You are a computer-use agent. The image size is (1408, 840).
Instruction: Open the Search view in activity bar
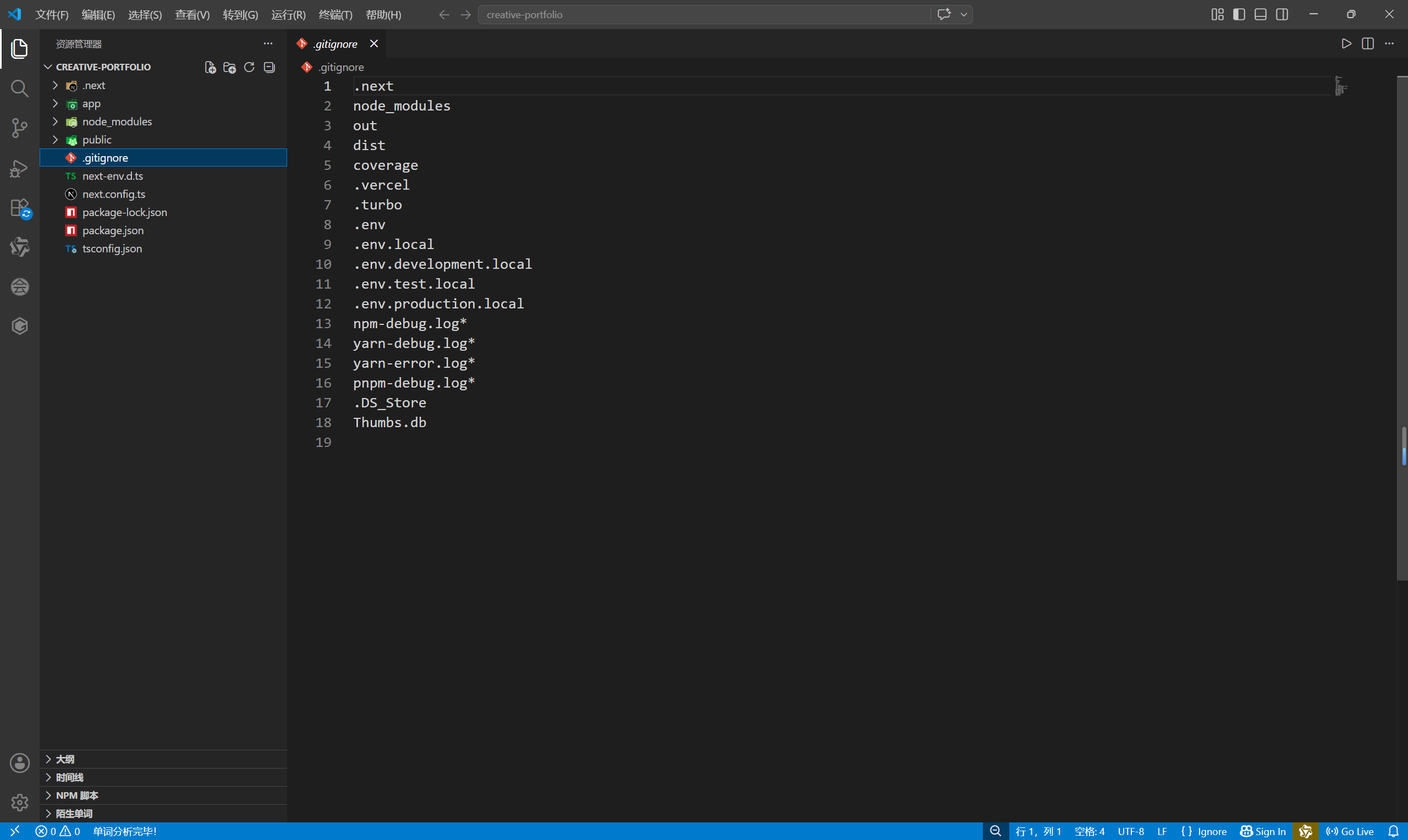tap(19, 89)
